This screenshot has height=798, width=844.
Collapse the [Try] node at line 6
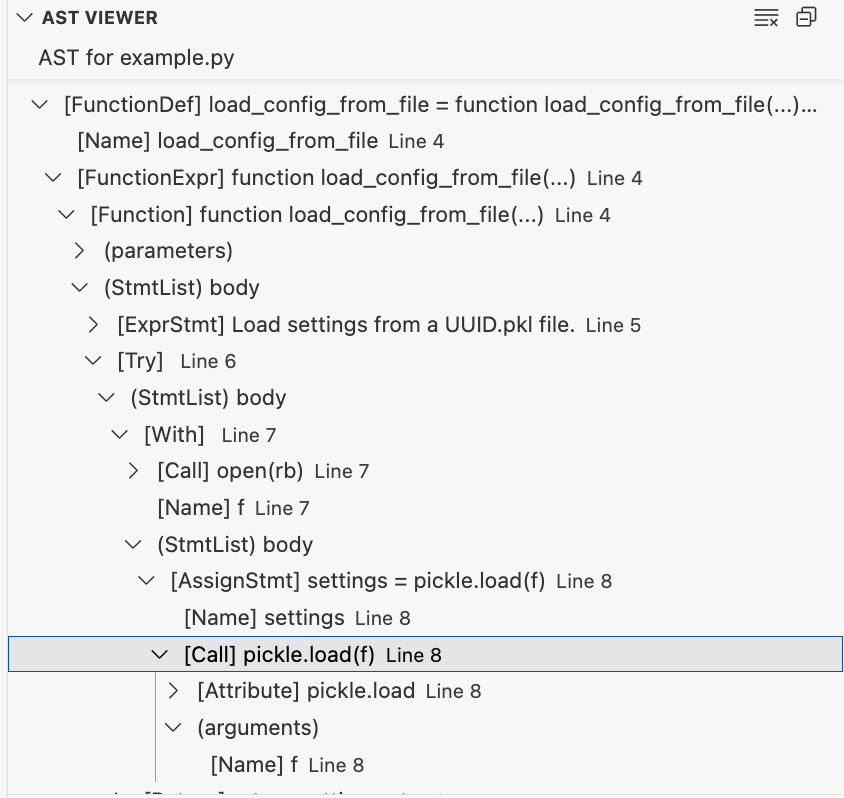click(93, 361)
